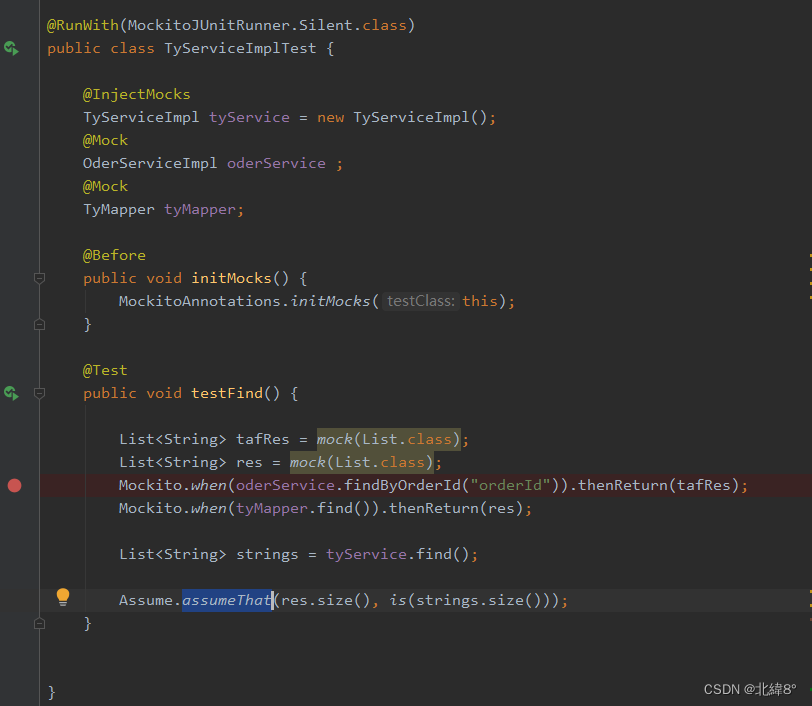Remove breakpoint on findByOrderId line
The width and height of the screenshot is (812, 706).
[x=14, y=485]
